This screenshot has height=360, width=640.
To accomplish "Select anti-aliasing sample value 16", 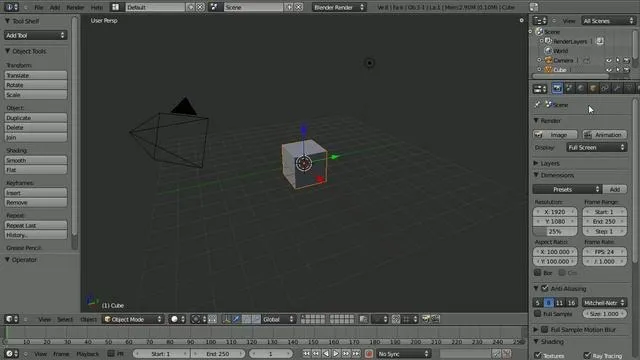I will [x=571, y=302].
